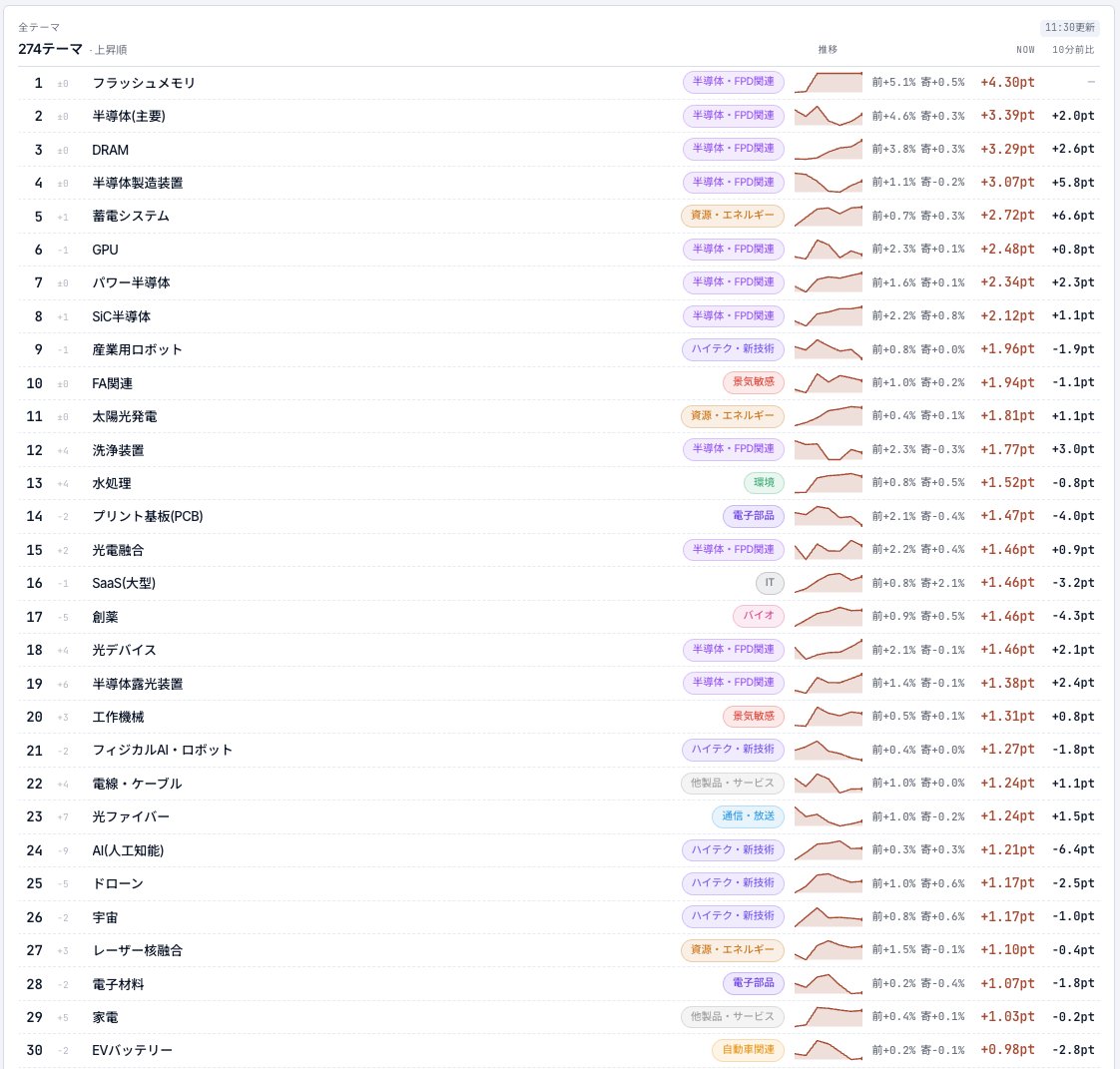Screen dimensions: 1120x1069
Task: Click 電子部品 tag on プリント基板(PCB) row
Action: [754, 516]
